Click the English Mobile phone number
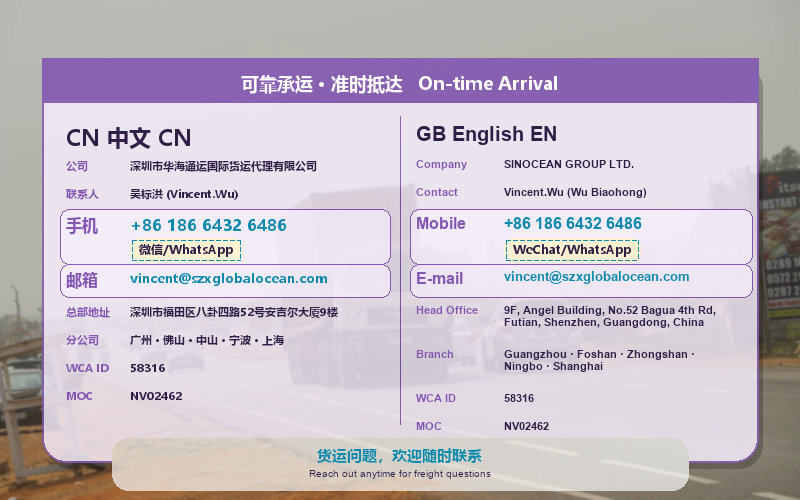Image resolution: width=800 pixels, height=500 pixels. (x=572, y=223)
